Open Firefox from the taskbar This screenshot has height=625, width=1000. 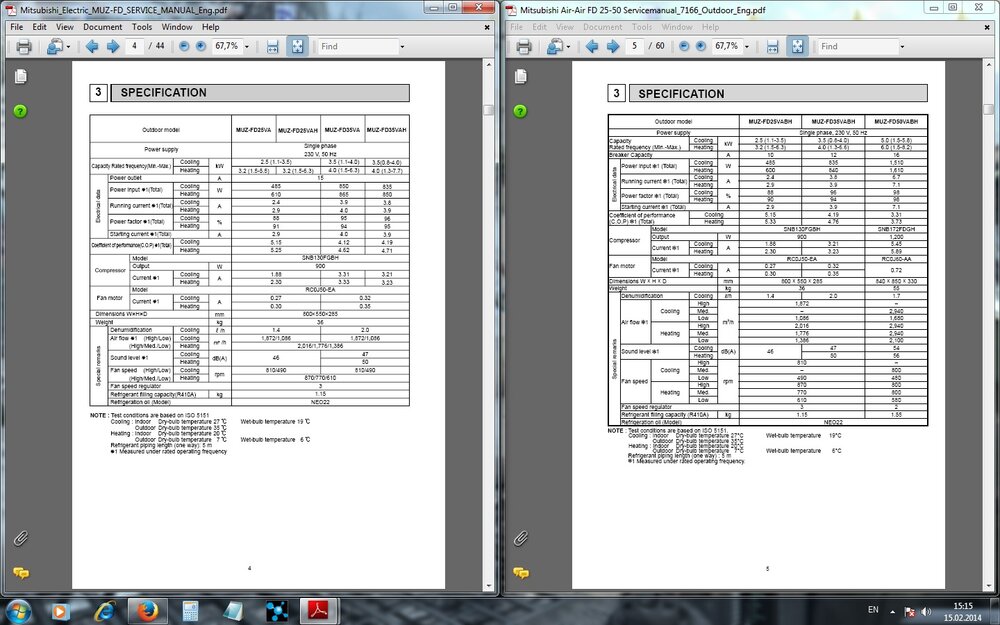pyautogui.click(x=147, y=612)
